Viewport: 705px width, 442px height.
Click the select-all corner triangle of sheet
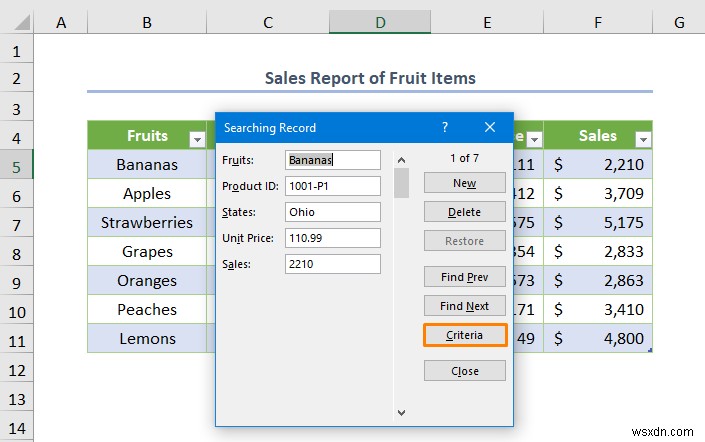tap(22, 22)
